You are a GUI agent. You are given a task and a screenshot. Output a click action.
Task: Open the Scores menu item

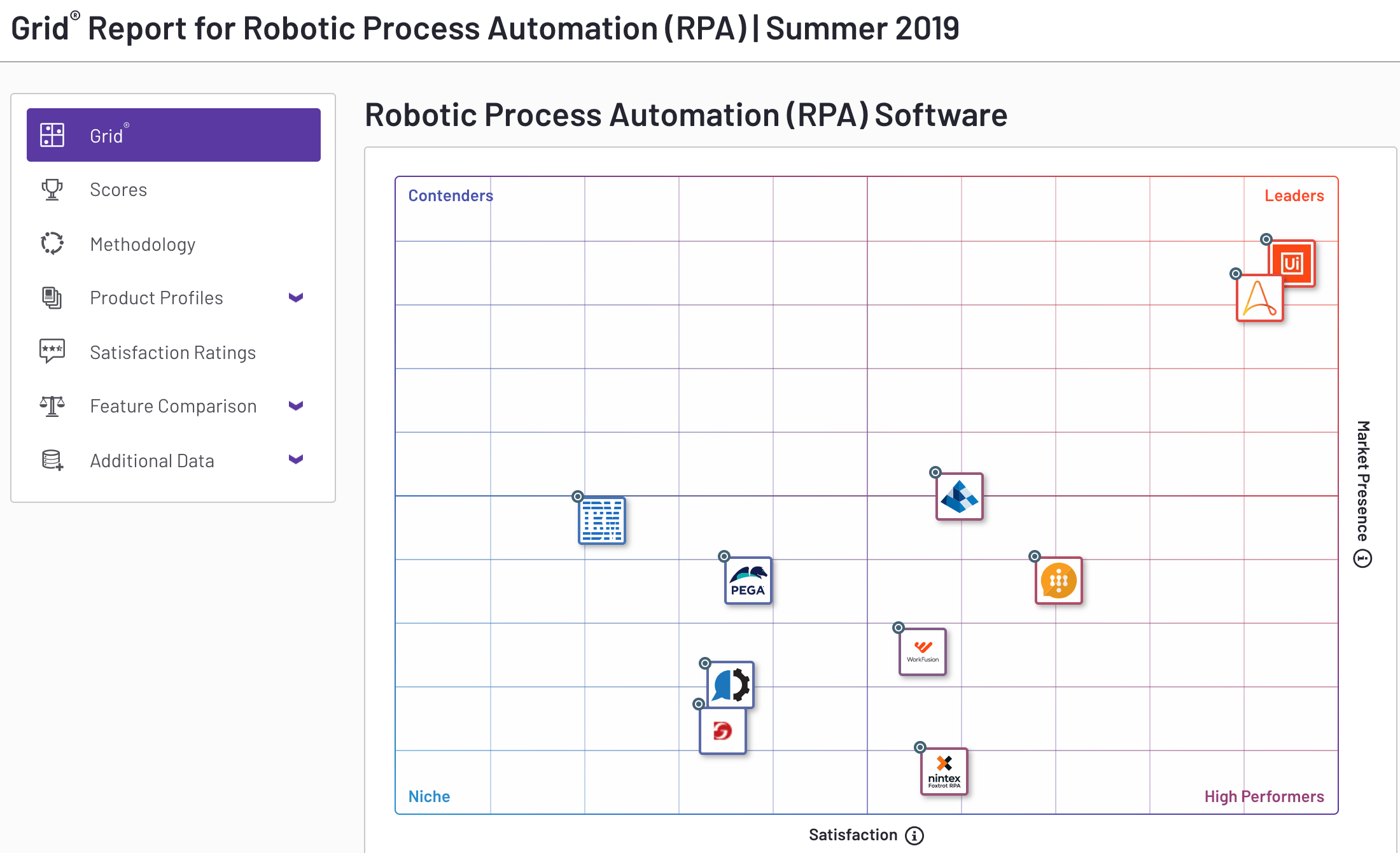(118, 190)
